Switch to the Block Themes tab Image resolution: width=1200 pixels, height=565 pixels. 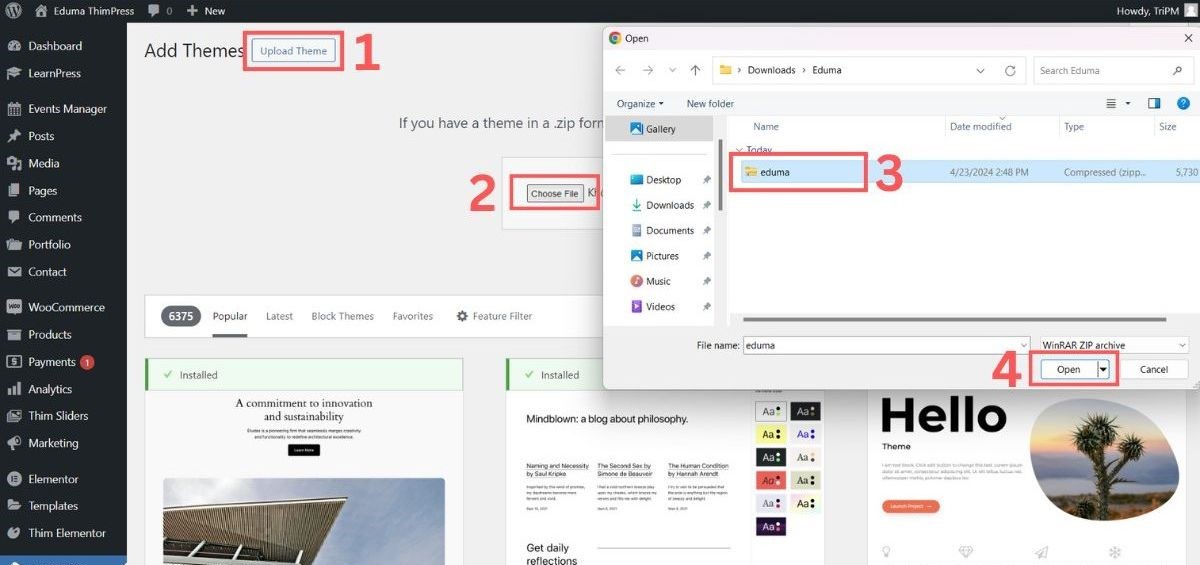342,316
